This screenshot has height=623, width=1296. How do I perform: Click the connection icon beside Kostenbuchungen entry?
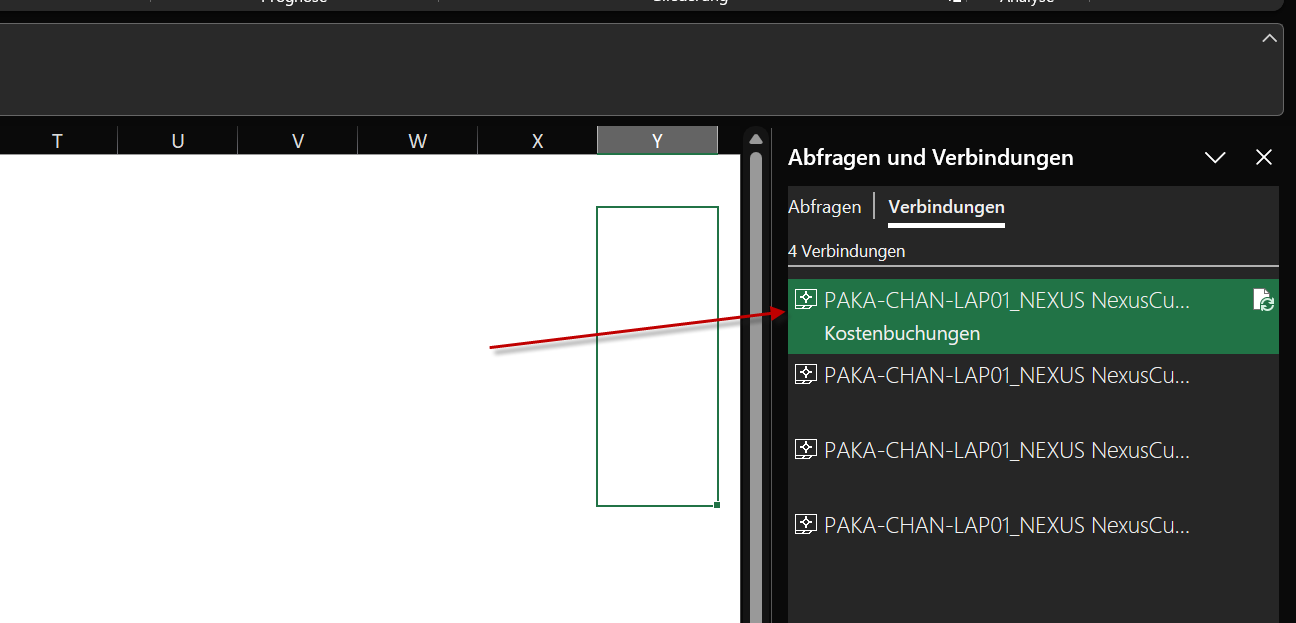(x=805, y=299)
